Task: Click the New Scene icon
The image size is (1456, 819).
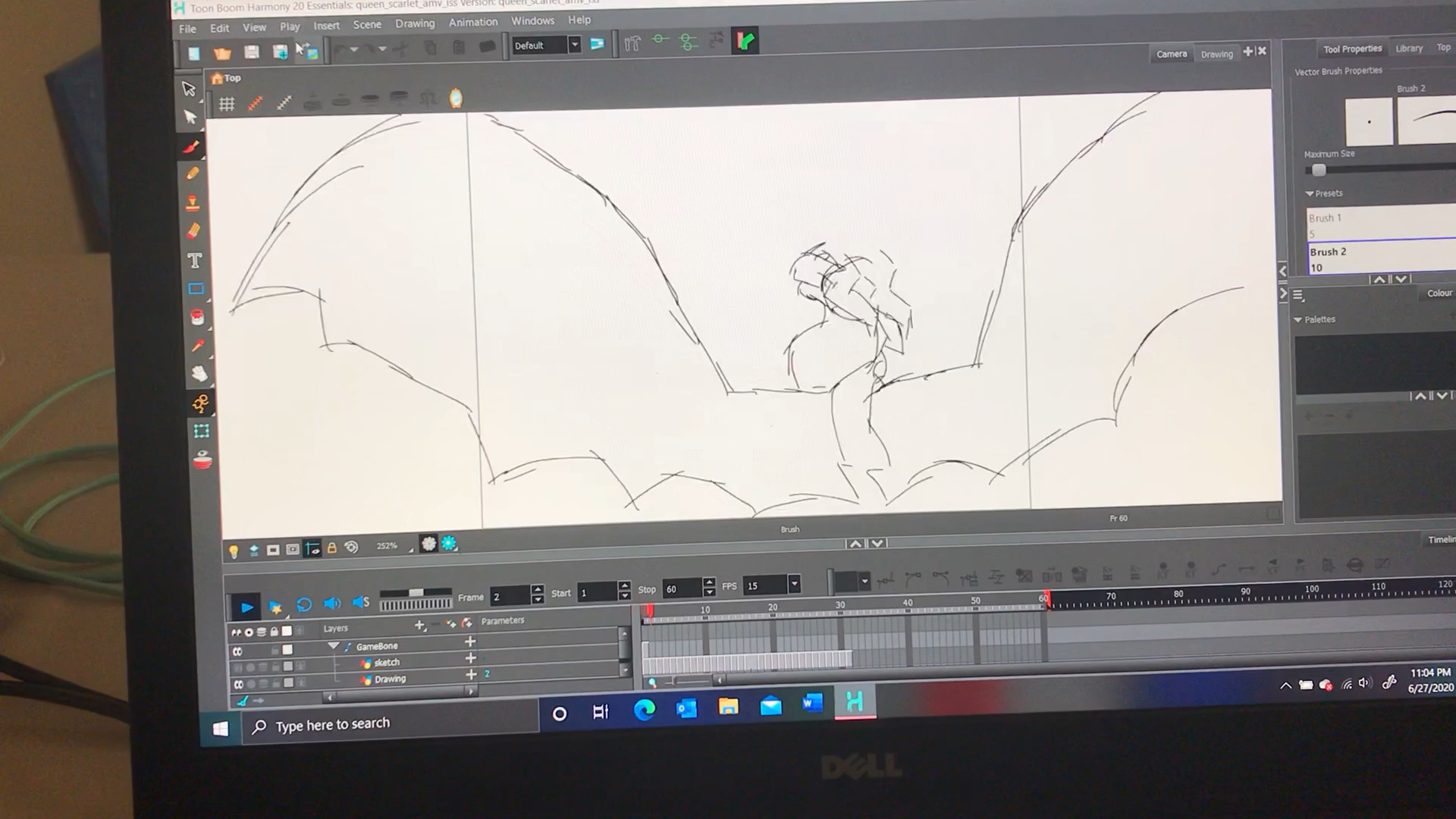Action: [x=194, y=53]
